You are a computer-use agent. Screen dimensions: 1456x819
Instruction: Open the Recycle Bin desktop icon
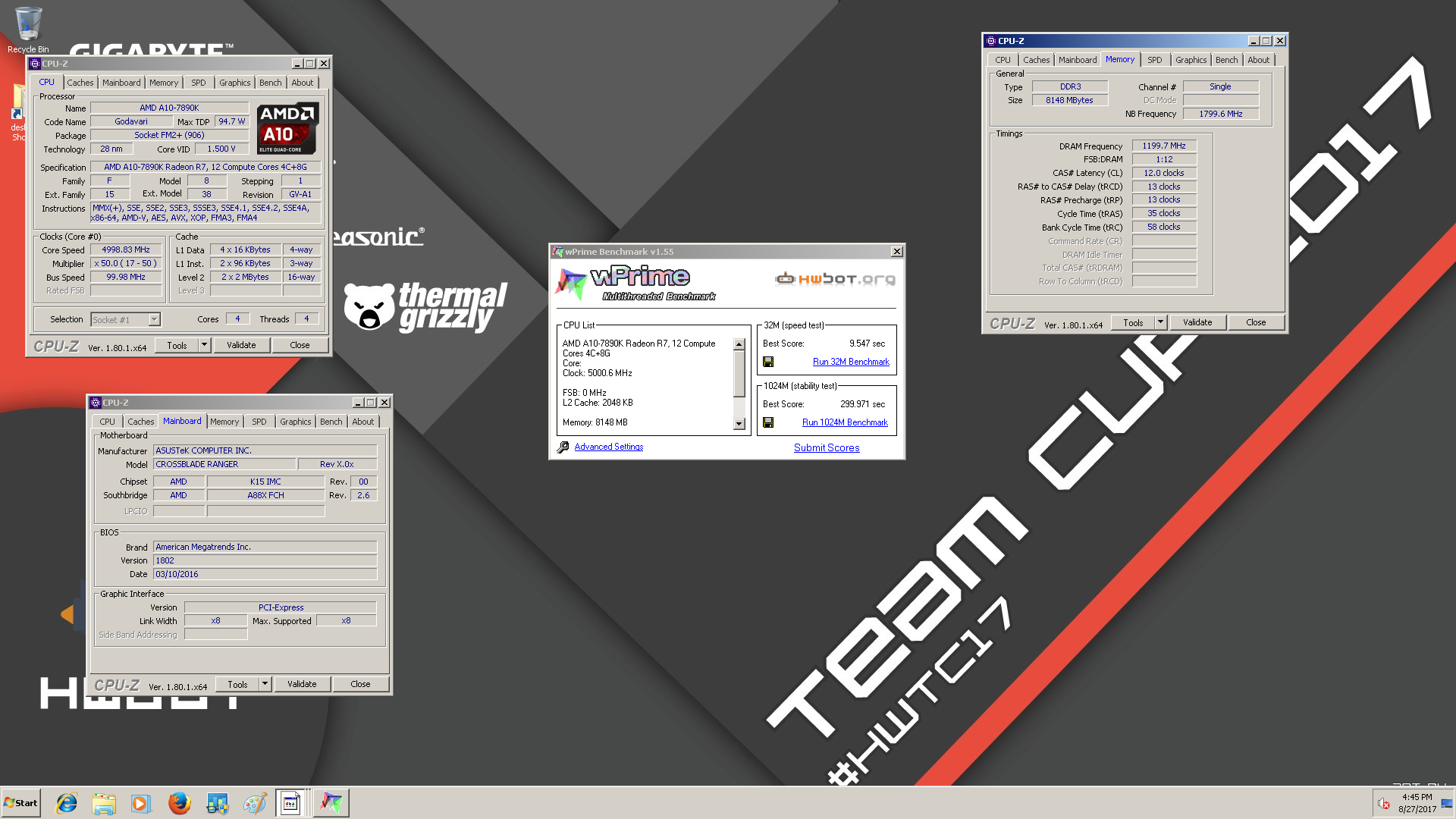pos(28,30)
